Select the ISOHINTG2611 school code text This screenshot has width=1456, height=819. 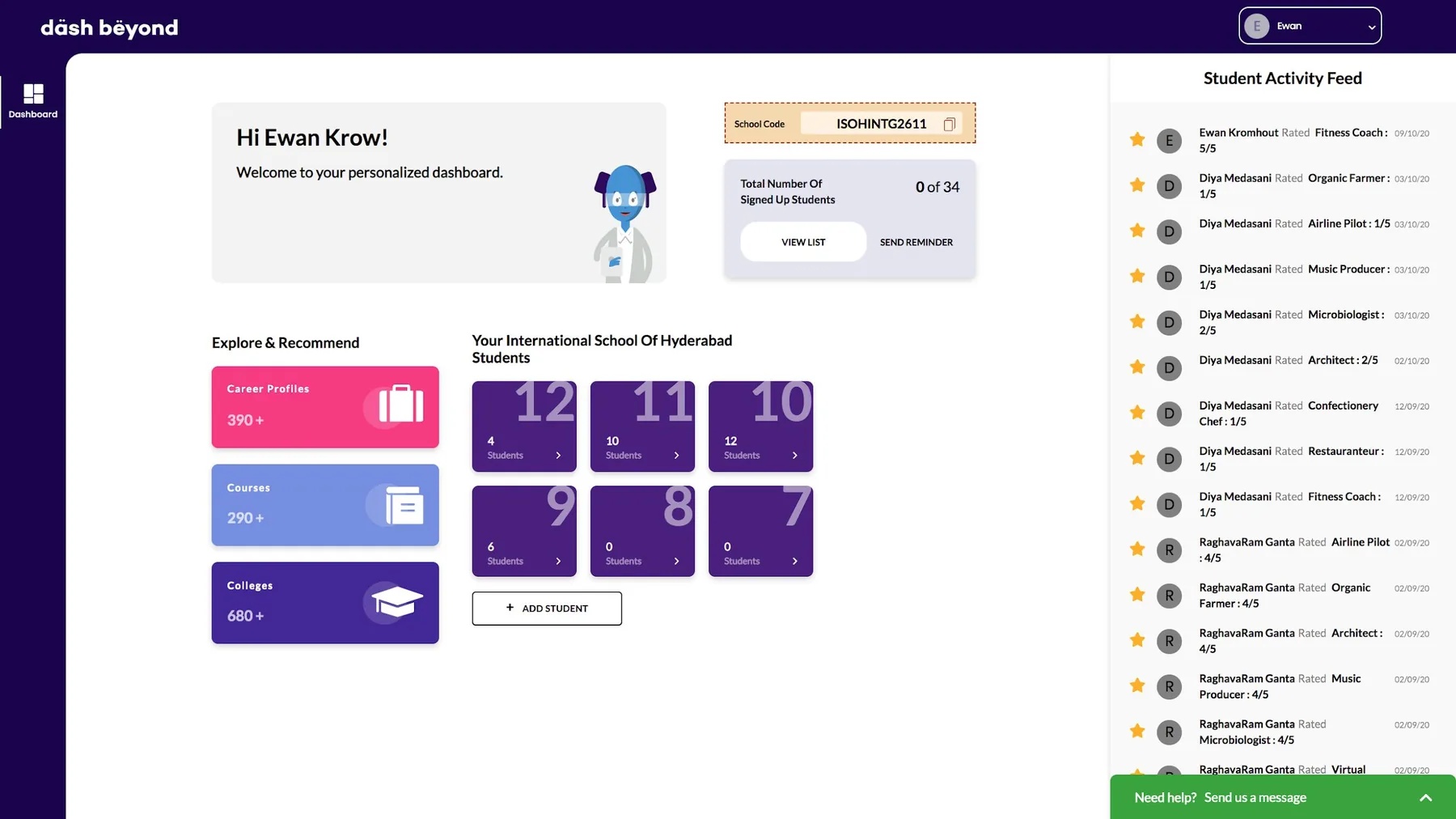[881, 124]
